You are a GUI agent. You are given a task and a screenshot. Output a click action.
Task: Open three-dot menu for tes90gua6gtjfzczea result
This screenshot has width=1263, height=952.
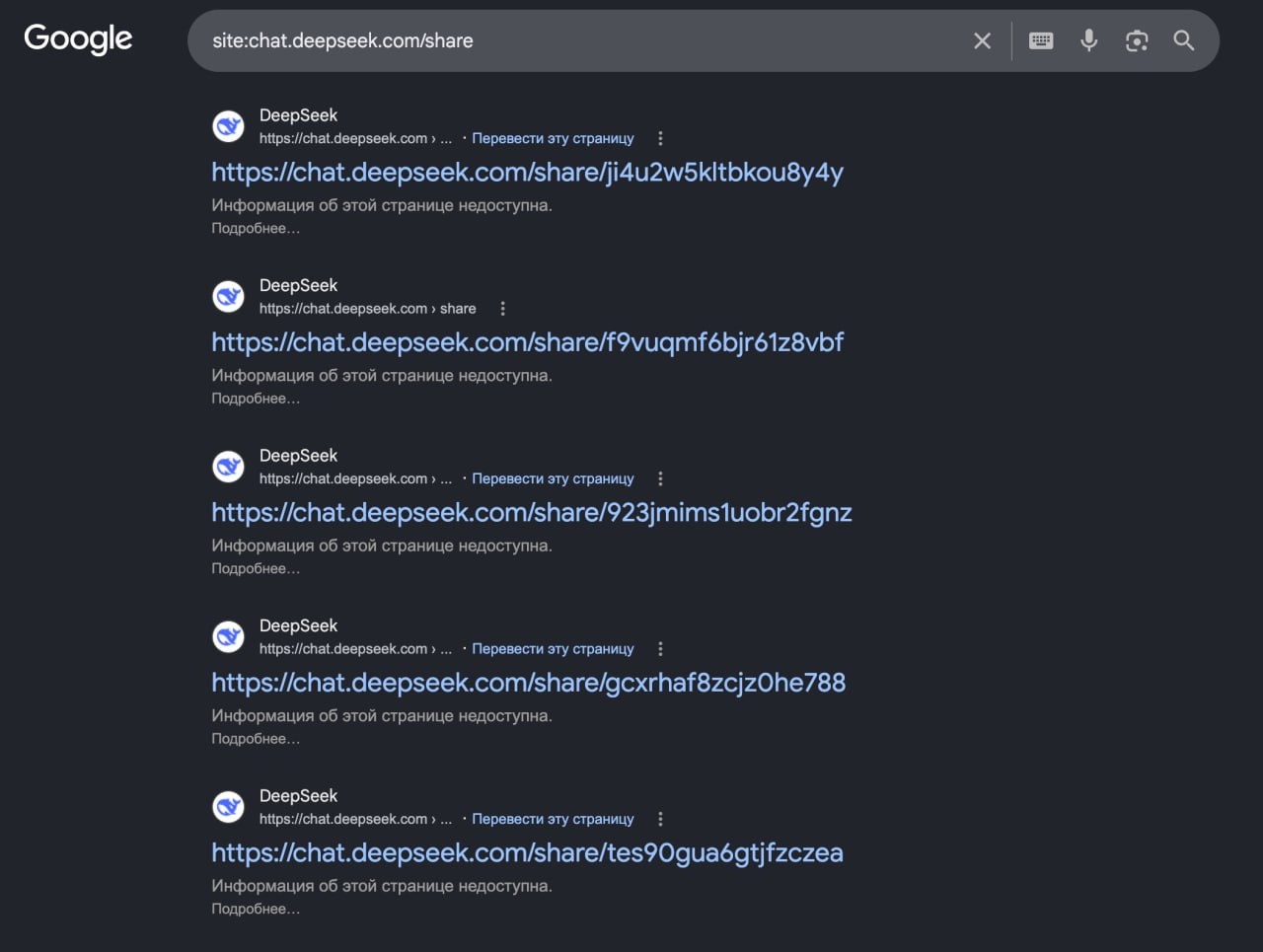pyautogui.click(x=660, y=819)
